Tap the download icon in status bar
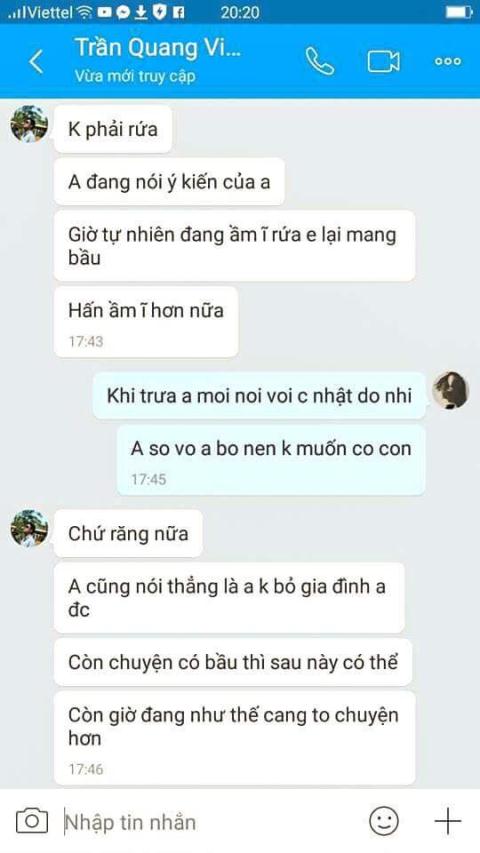The image size is (480, 853). pos(140,13)
